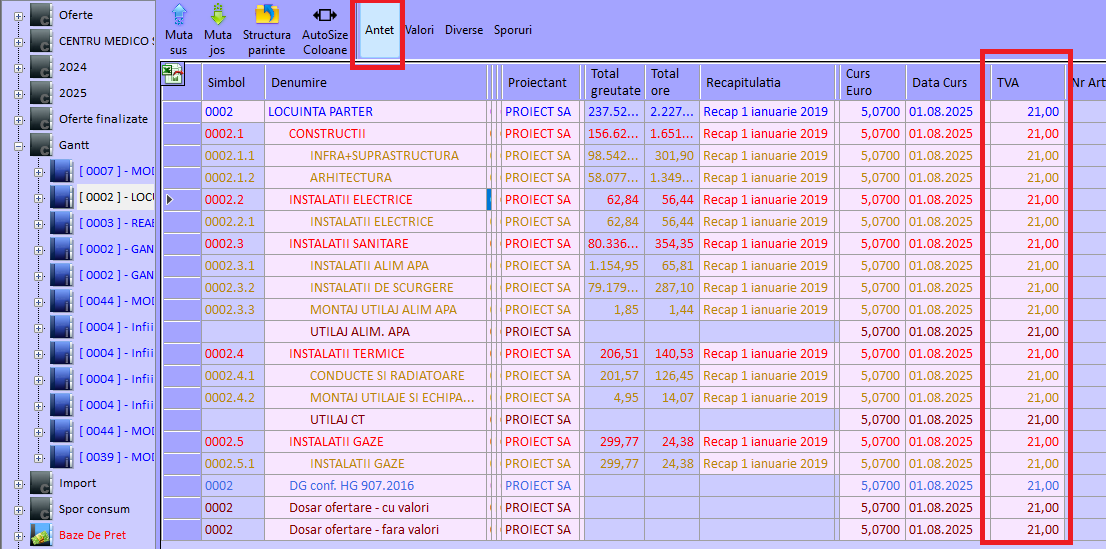Click the Excel export icon in grid corner

pyautogui.click(x=173, y=74)
